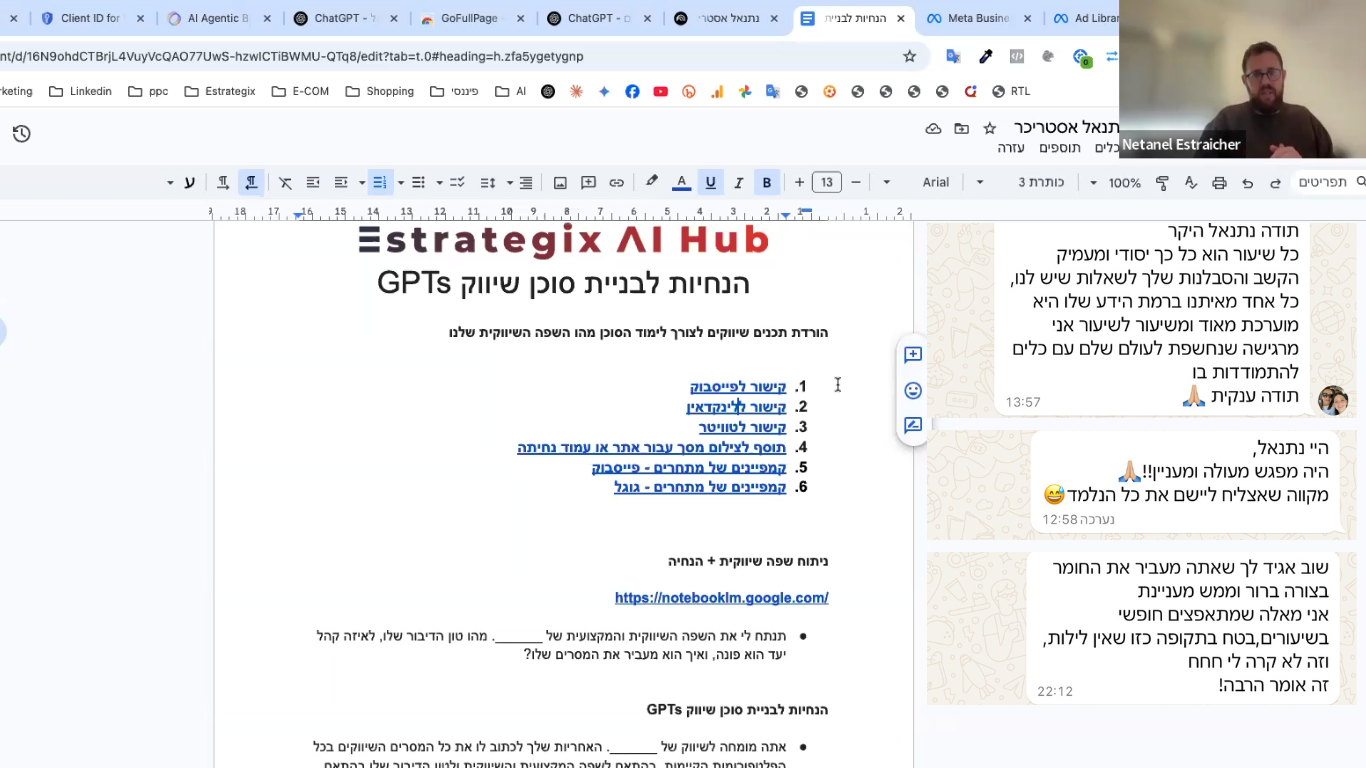The image size is (1366, 768).
Task: Open the קמפיינים של מתחרים - פייסבוק link
Action: 689,467
